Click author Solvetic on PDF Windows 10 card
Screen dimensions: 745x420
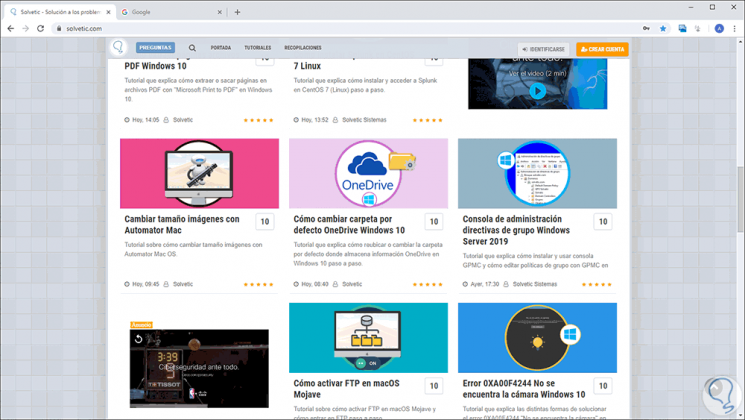[183, 120]
